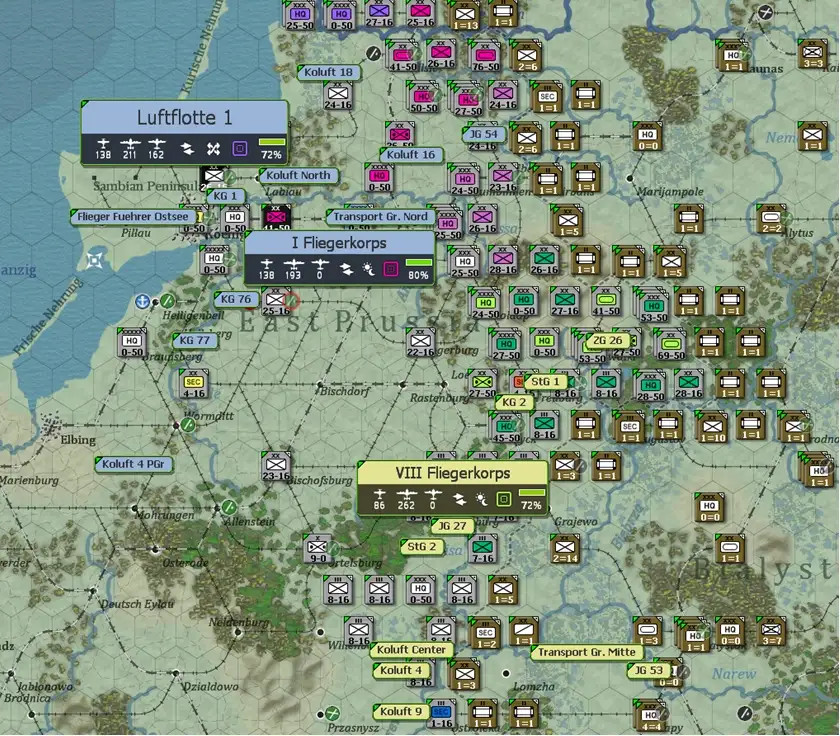Screen dimensions: 840x736
Task: Click the Koluft 4 PGr label
Action: coord(136,464)
